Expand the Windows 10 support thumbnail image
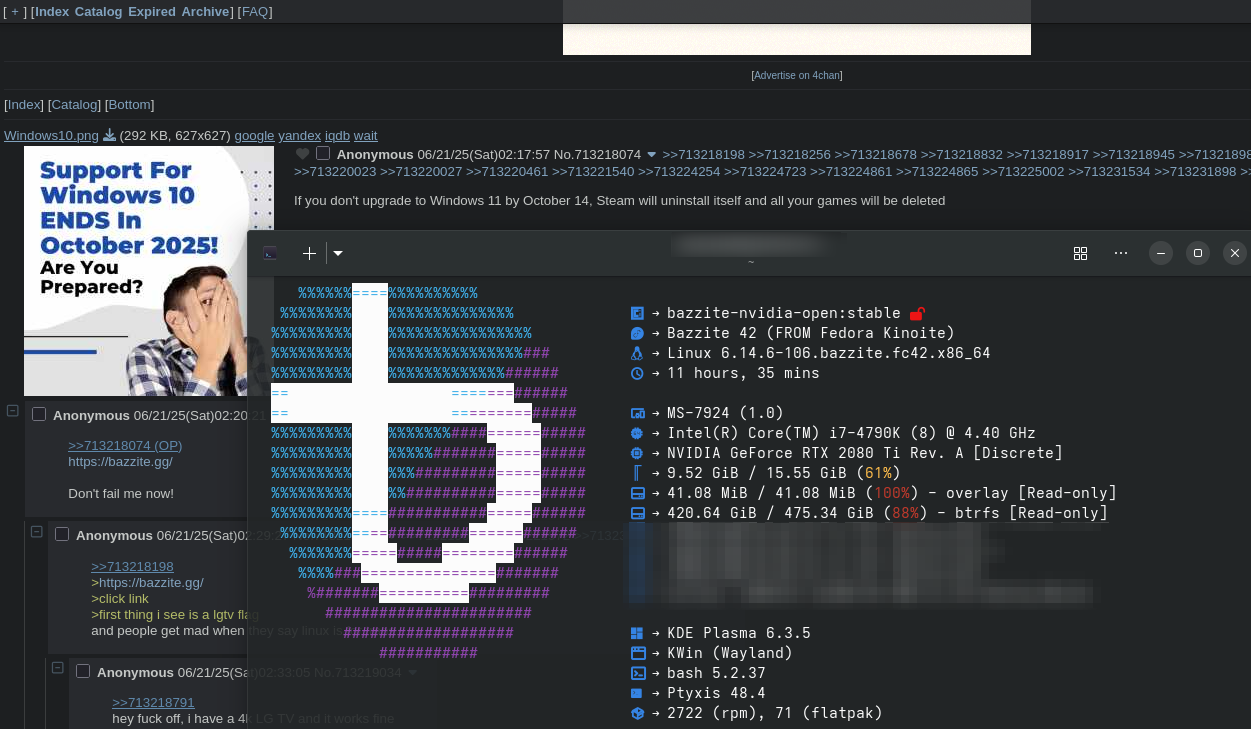The width and height of the screenshot is (1251, 729). (148, 271)
